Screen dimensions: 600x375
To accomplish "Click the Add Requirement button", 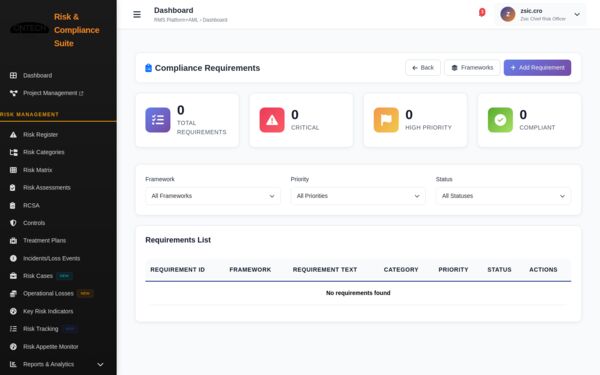I will click(x=537, y=68).
